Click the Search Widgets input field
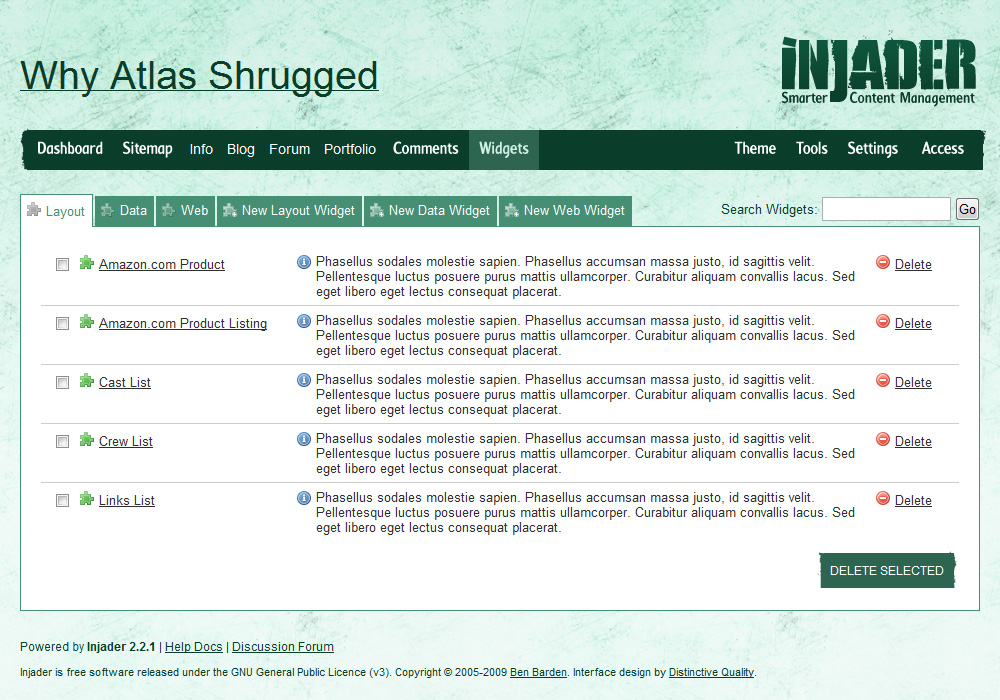The image size is (1000, 700). tap(886, 209)
